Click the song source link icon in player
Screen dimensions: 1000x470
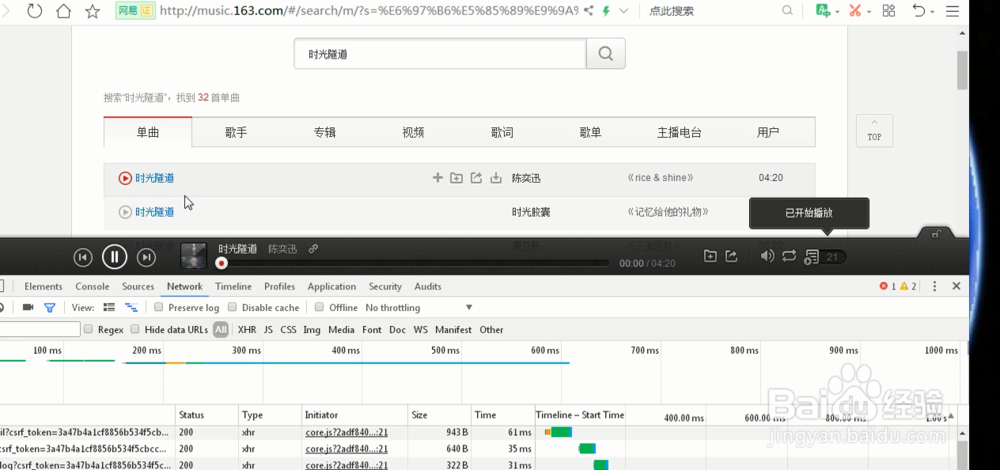coord(313,249)
